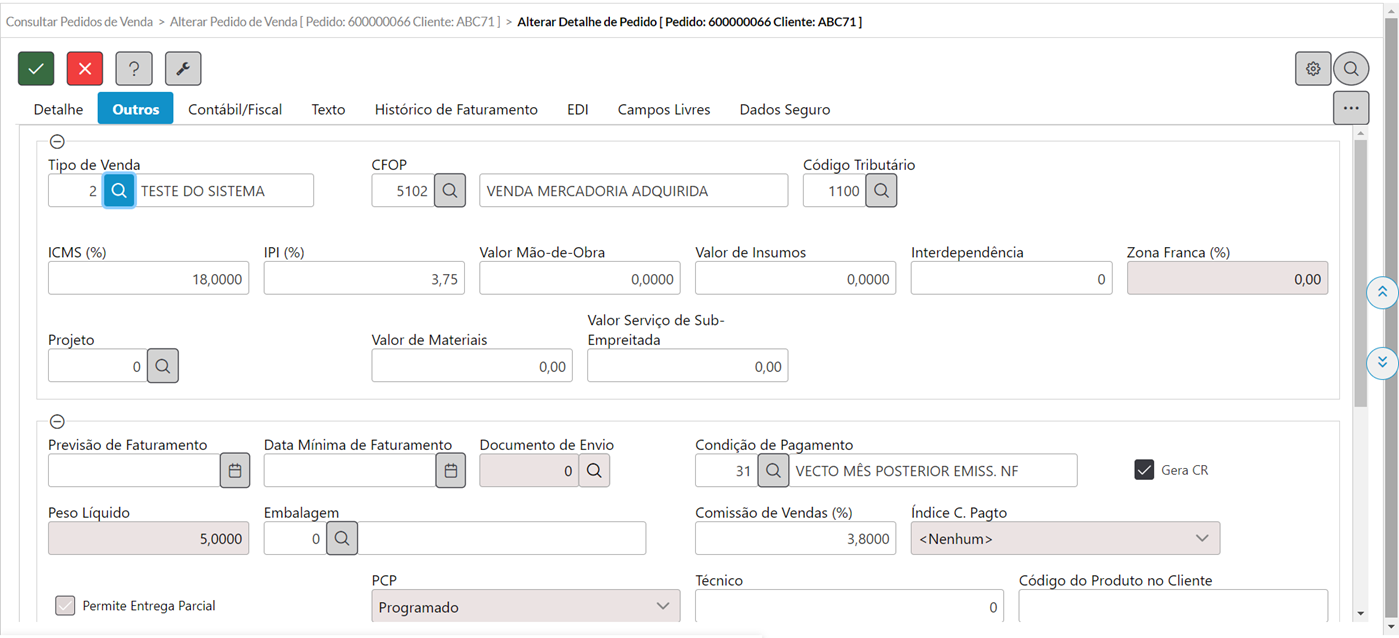This screenshot has width=1399, height=638.
Task: Open calendar for Data Mínima de Faturamento
Action: [x=451, y=470]
